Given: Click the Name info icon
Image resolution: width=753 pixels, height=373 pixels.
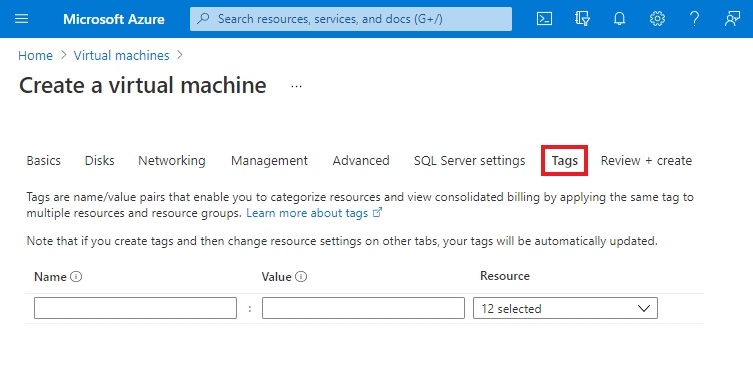Looking at the screenshot, I should coord(76,277).
